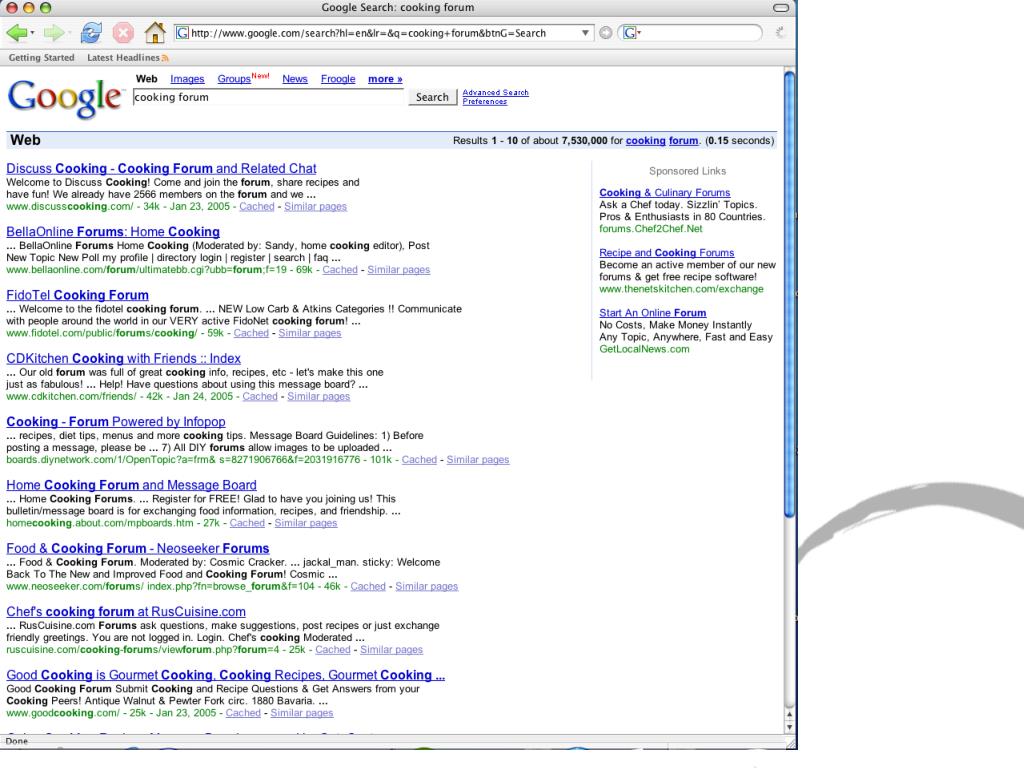Click the scrollbar up arrow

pyautogui.click(x=790, y=716)
